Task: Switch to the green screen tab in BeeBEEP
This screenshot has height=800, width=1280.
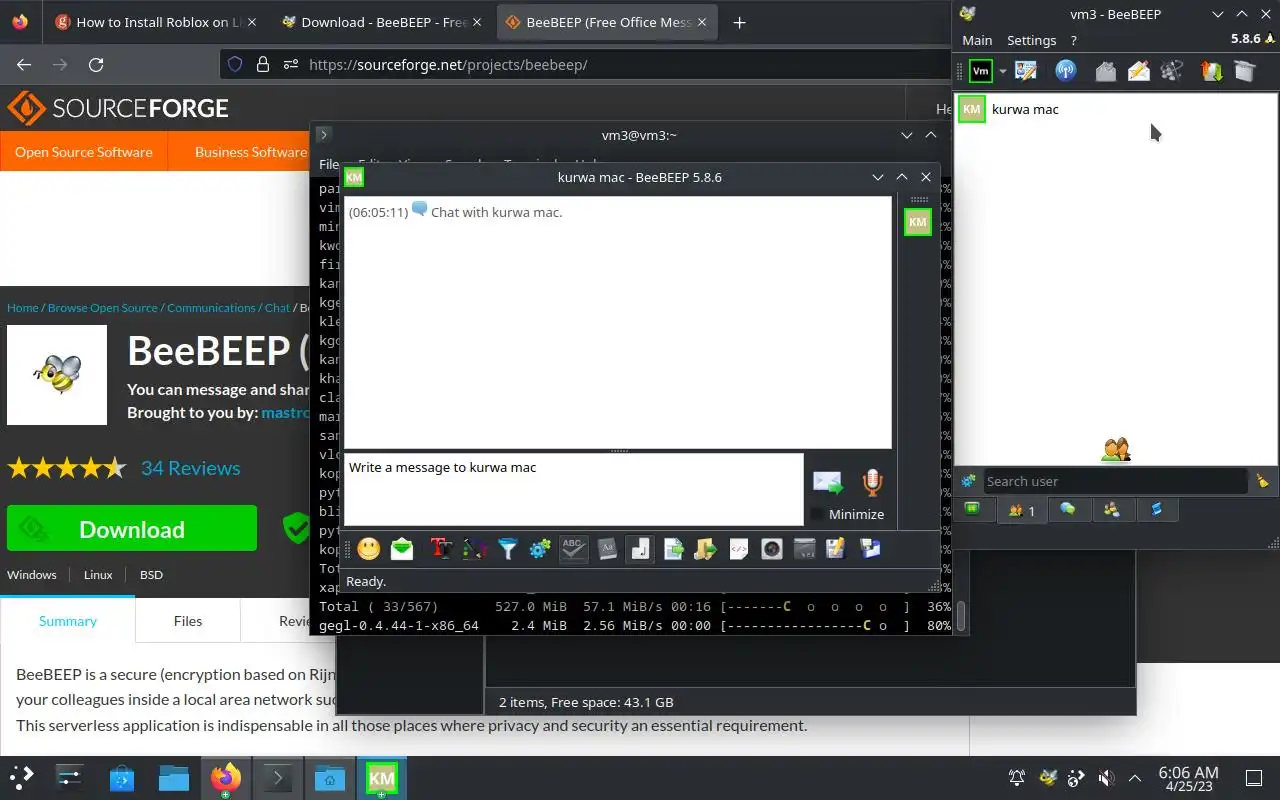Action: click(972, 510)
